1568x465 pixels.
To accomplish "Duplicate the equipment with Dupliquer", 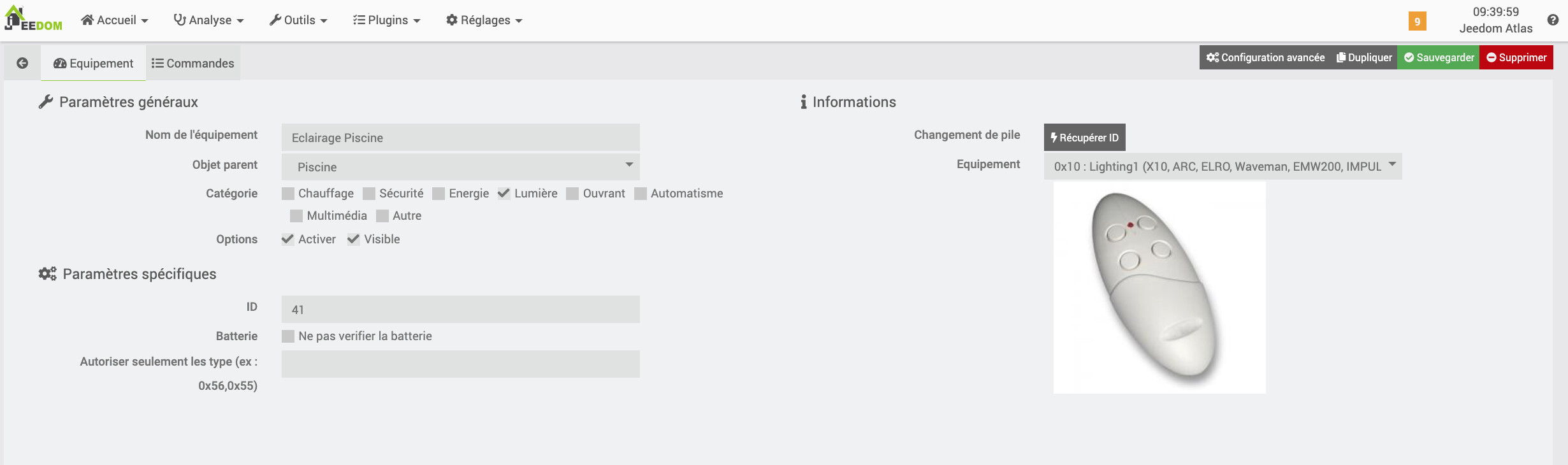I will tap(1364, 57).
